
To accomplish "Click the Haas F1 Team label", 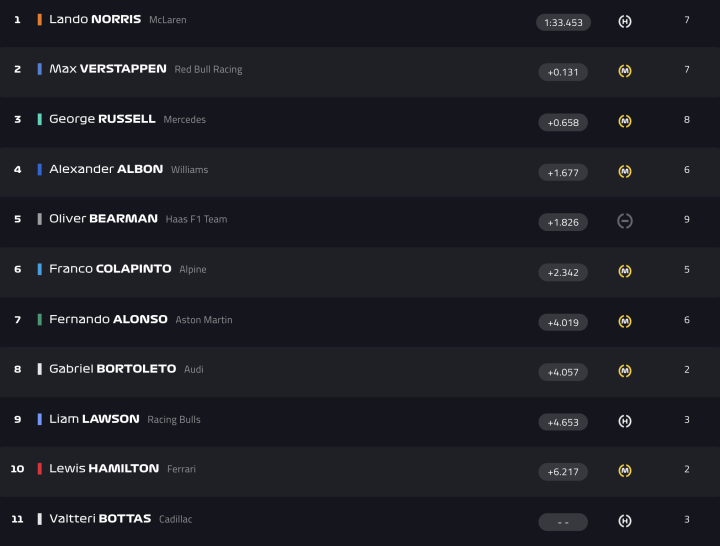I will [196, 220].
